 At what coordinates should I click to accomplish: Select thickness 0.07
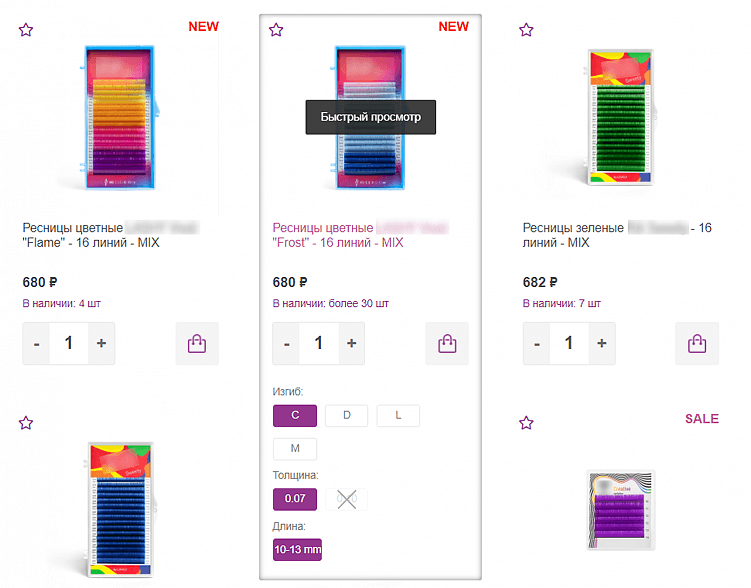(295, 499)
